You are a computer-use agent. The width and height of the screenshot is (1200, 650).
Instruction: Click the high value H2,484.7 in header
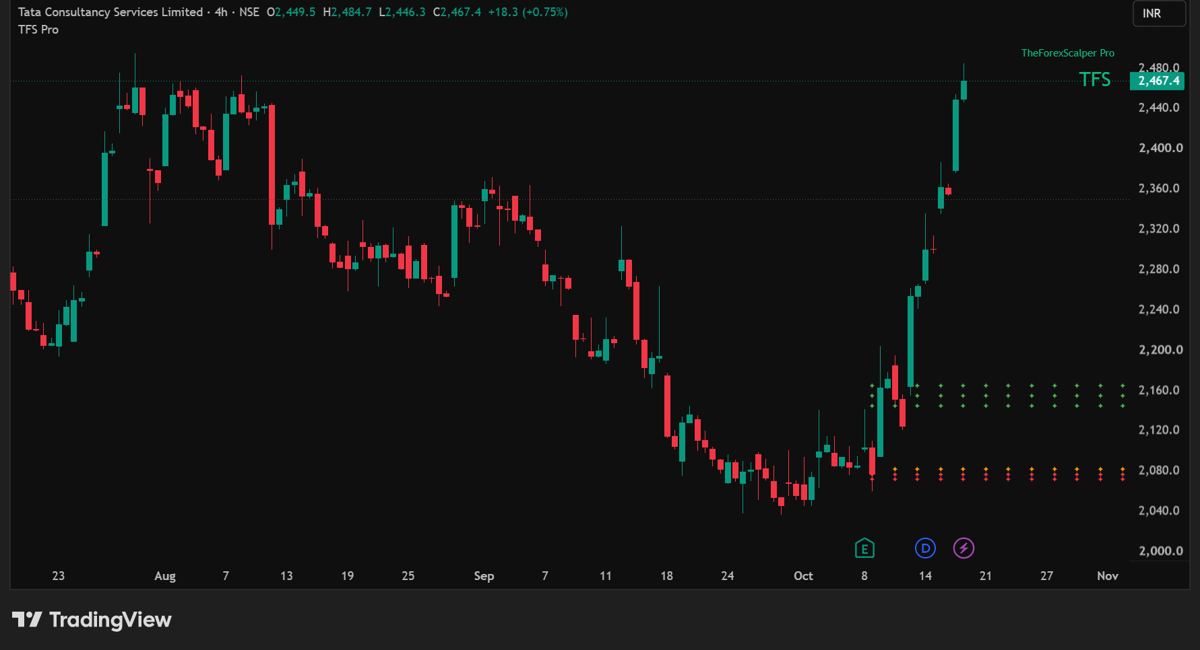pos(347,12)
